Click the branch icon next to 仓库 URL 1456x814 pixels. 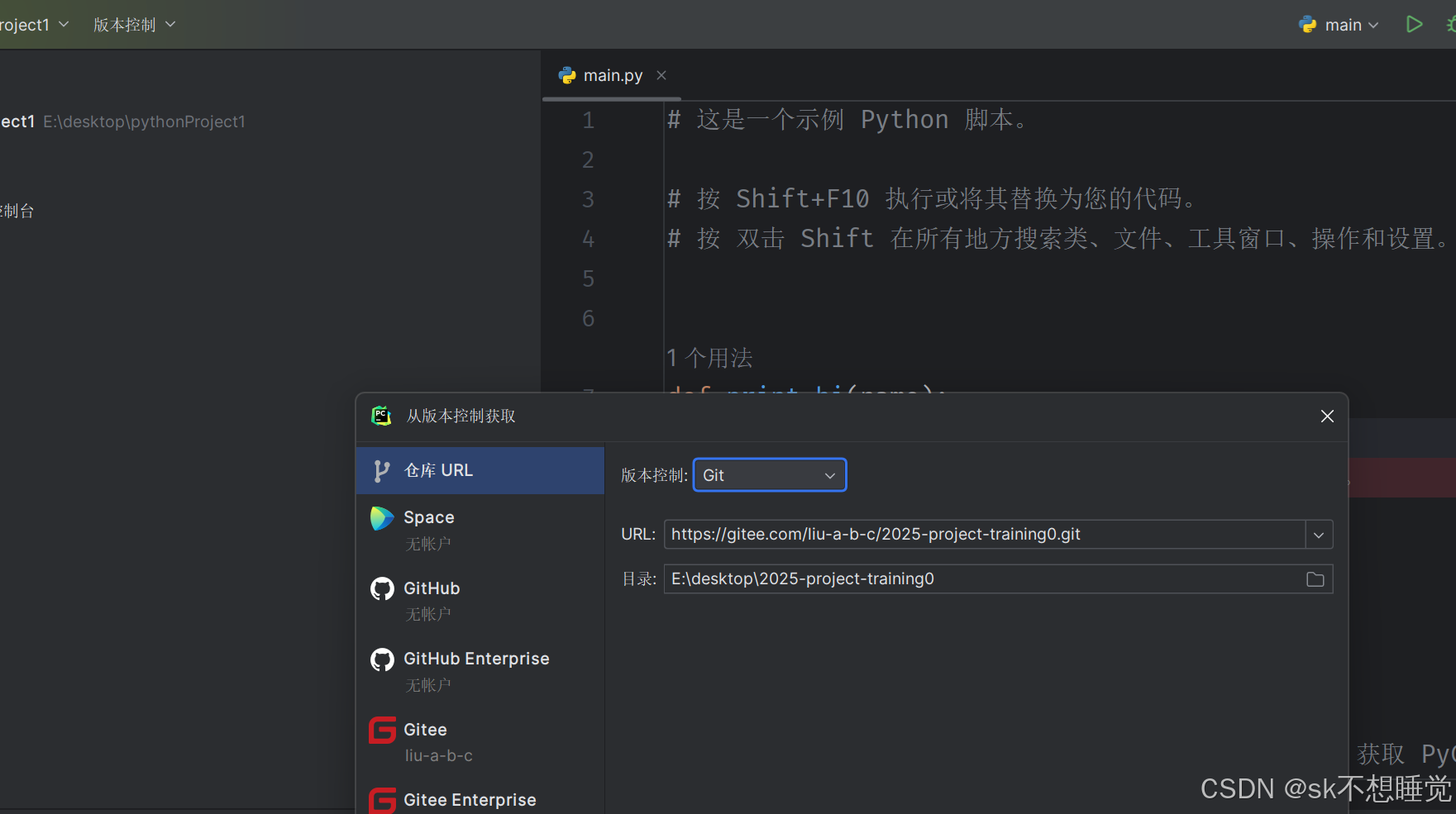click(x=381, y=471)
